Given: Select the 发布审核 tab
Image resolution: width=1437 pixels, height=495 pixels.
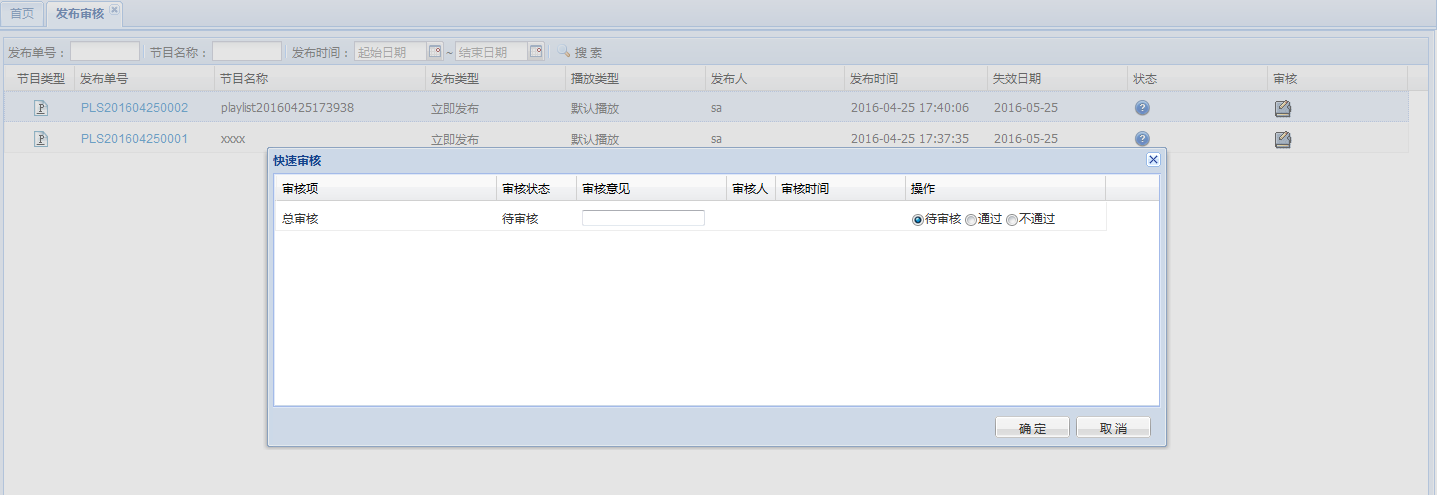Looking at the screenshot, I should click(79, 14).
